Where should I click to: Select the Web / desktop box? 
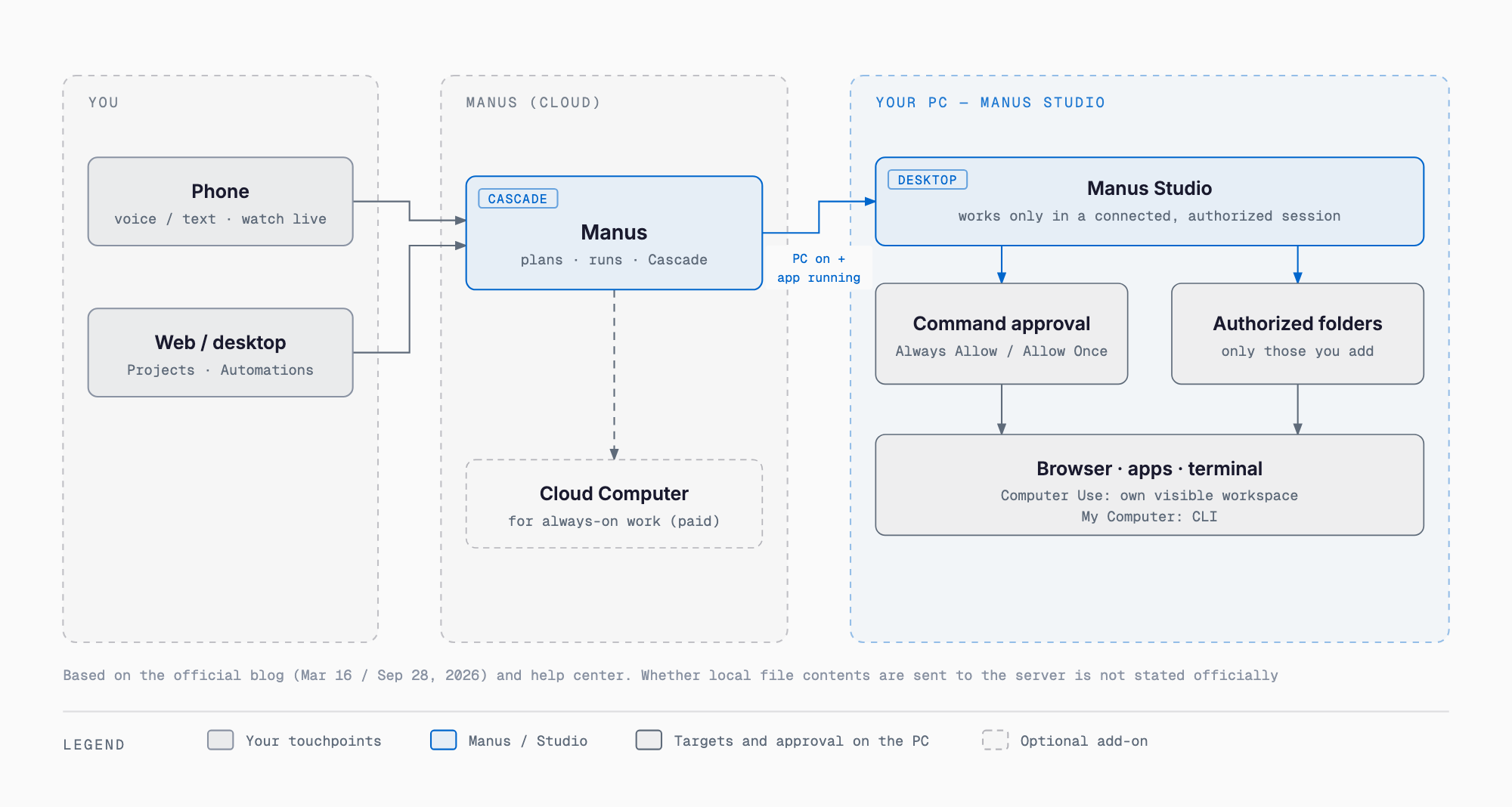[220, 352]
